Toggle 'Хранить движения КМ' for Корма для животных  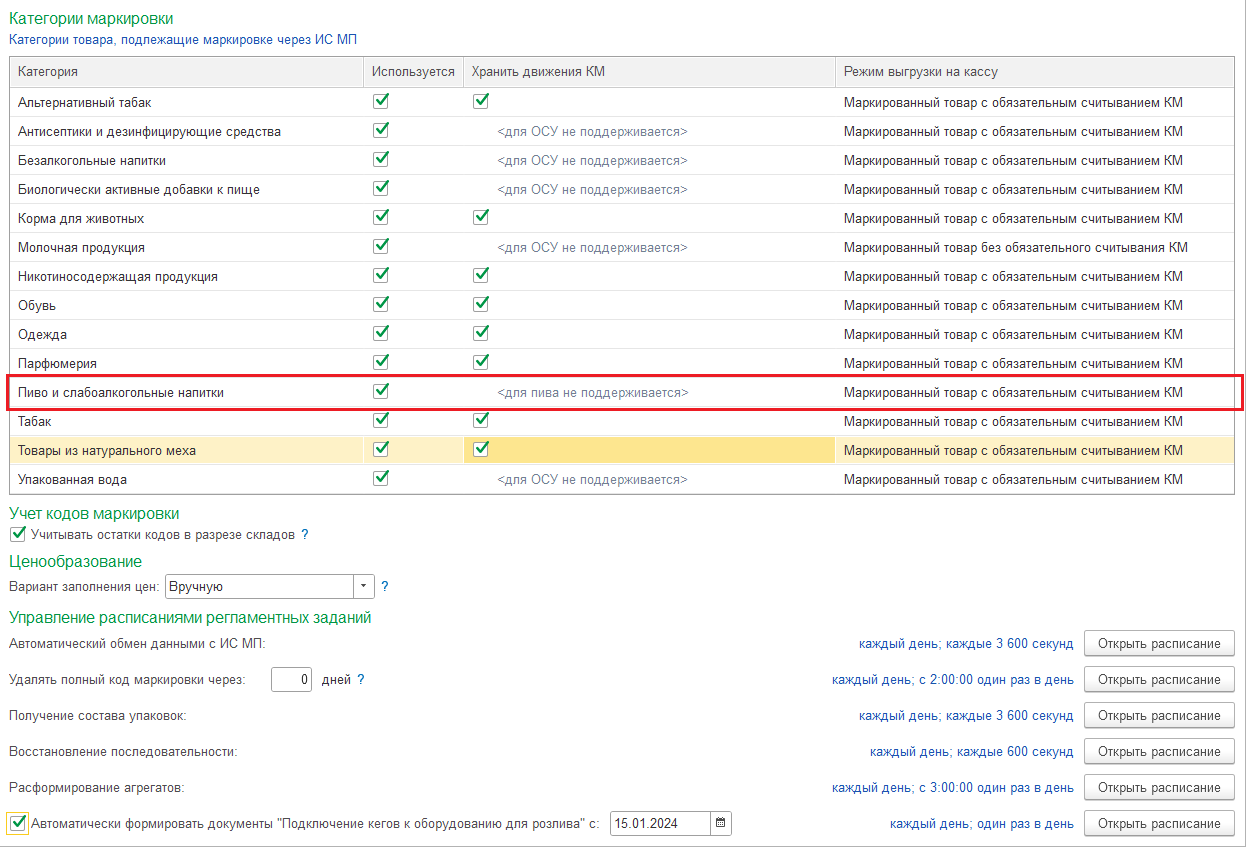coord(481,218)
